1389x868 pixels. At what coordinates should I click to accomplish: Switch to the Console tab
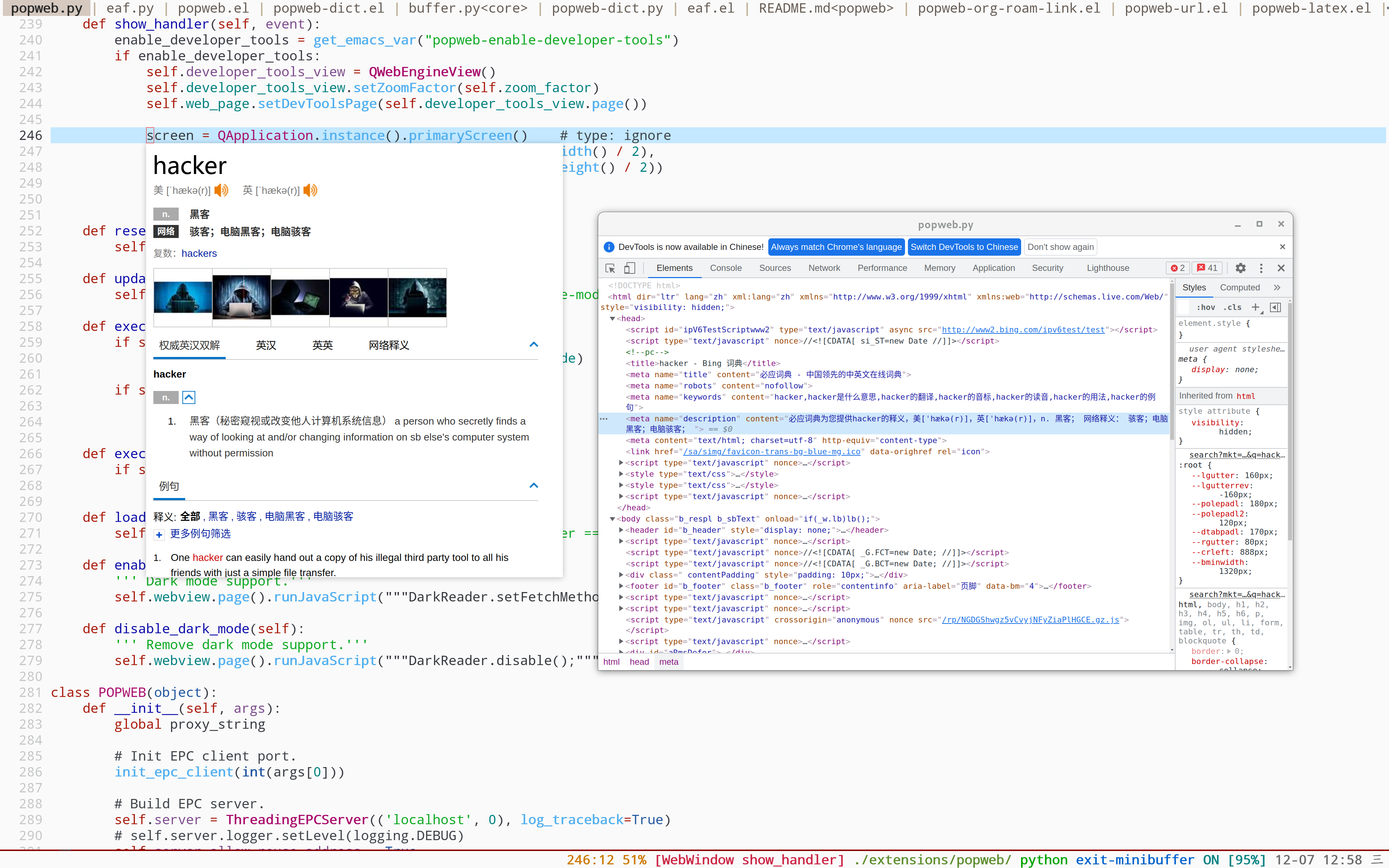point(726,268)
